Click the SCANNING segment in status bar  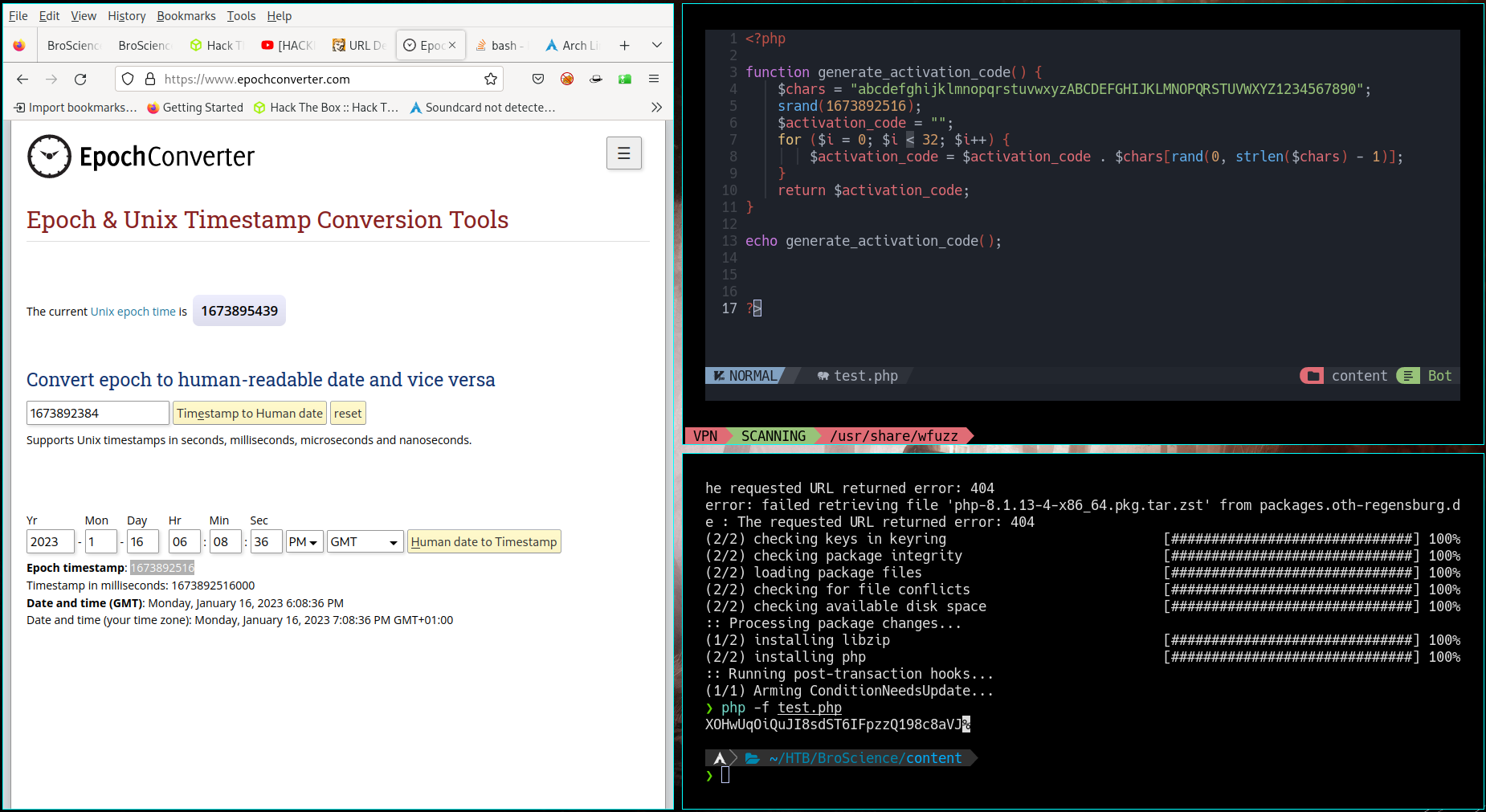click(x=773, y=436)
